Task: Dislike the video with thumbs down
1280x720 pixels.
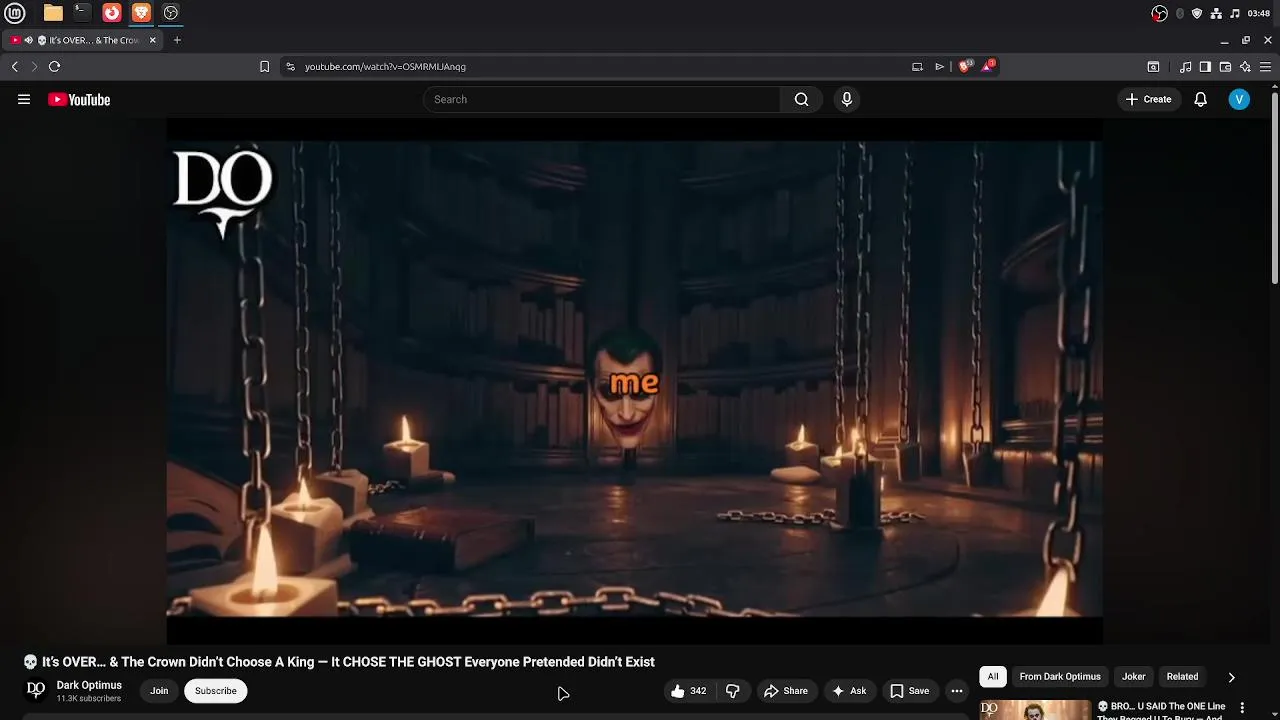Action: click(732, 691)
